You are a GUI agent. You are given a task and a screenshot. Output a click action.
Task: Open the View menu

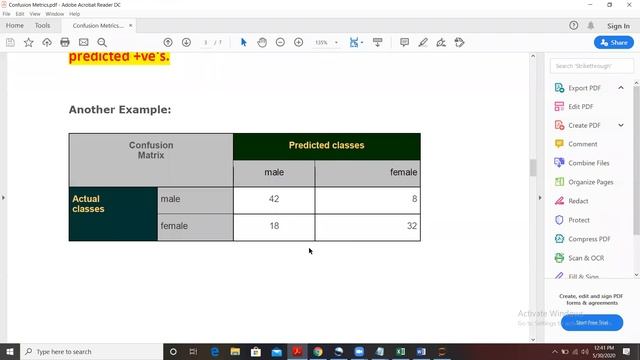pyautogui.click(x=35, y=14)
